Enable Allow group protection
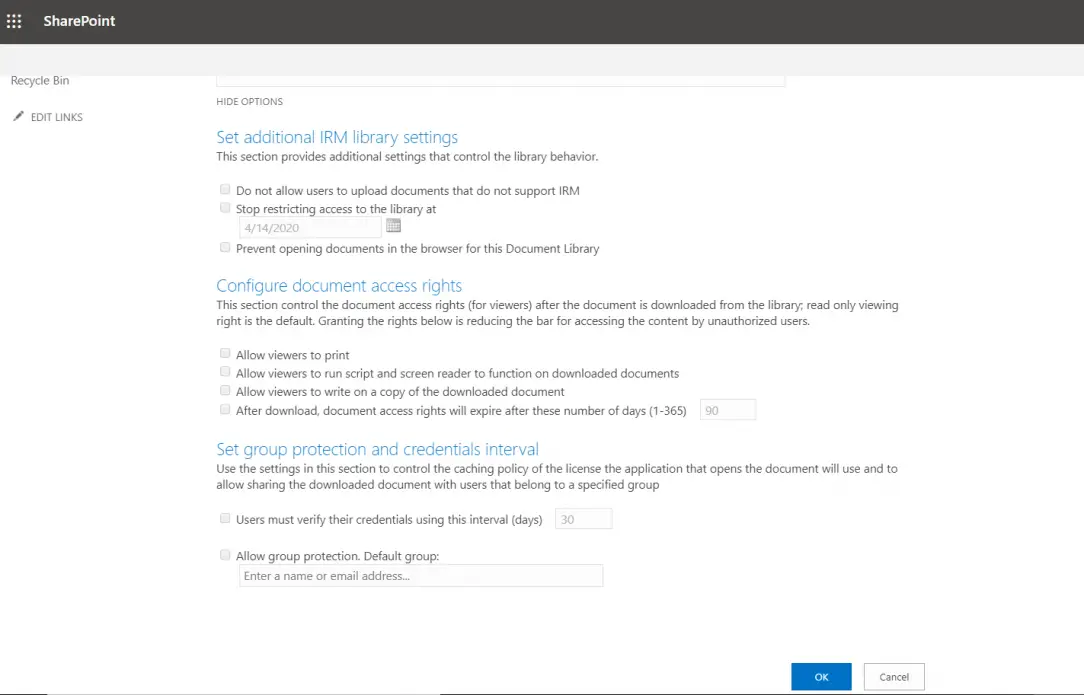 click(225, 555)
